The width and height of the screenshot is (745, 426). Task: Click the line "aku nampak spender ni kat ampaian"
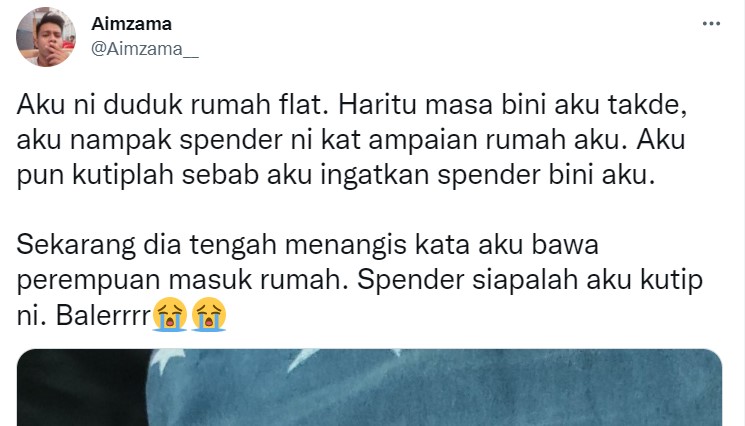coord(351,140)
